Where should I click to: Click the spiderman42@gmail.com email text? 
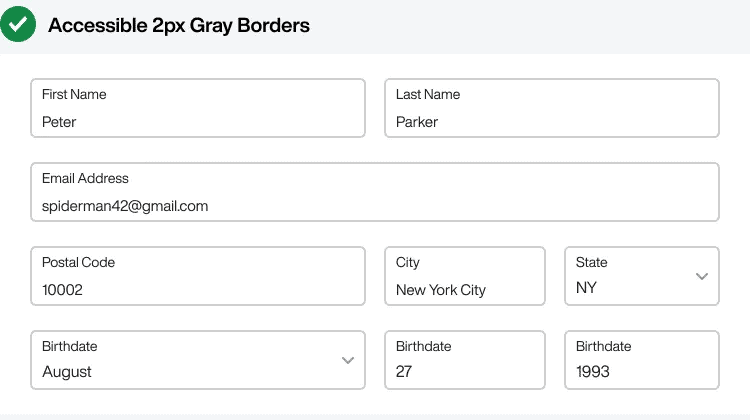coord(125,206)
